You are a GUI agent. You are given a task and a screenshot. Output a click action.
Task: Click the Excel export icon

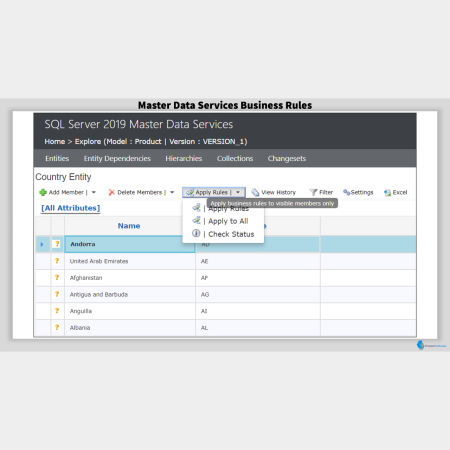pyautogui.click(x=387, y=193)
